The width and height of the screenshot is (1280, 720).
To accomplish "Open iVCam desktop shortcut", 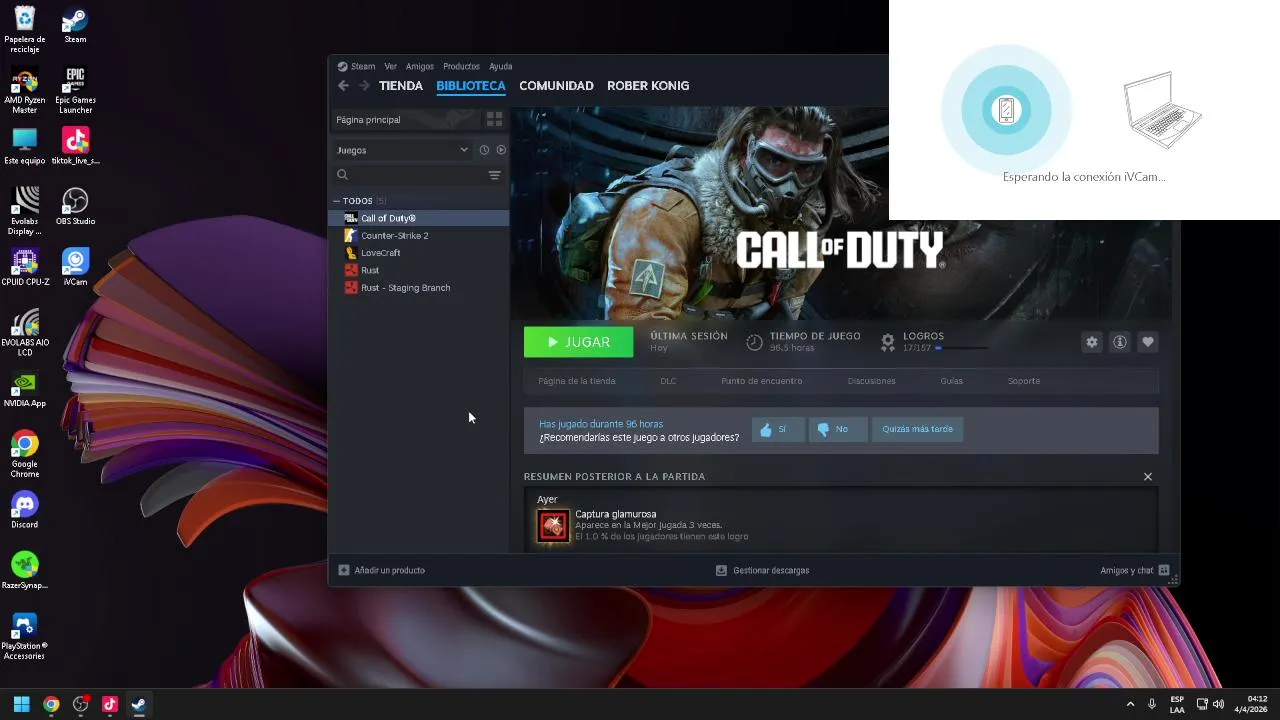I will (75, 268).
